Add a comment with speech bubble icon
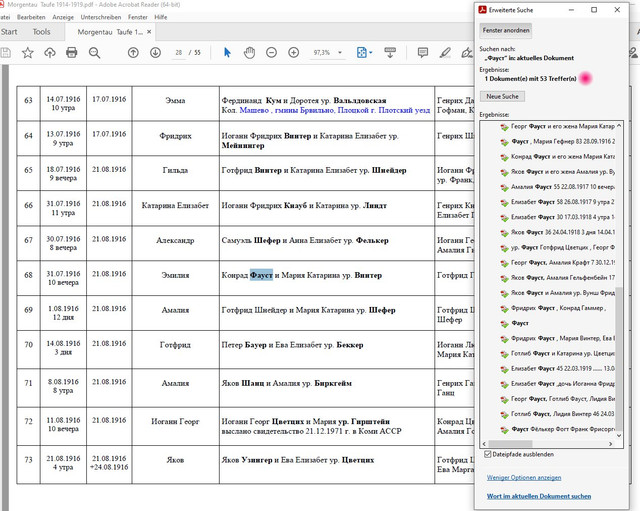Screen dimensions: 640x511 click(x=422, y=53)
